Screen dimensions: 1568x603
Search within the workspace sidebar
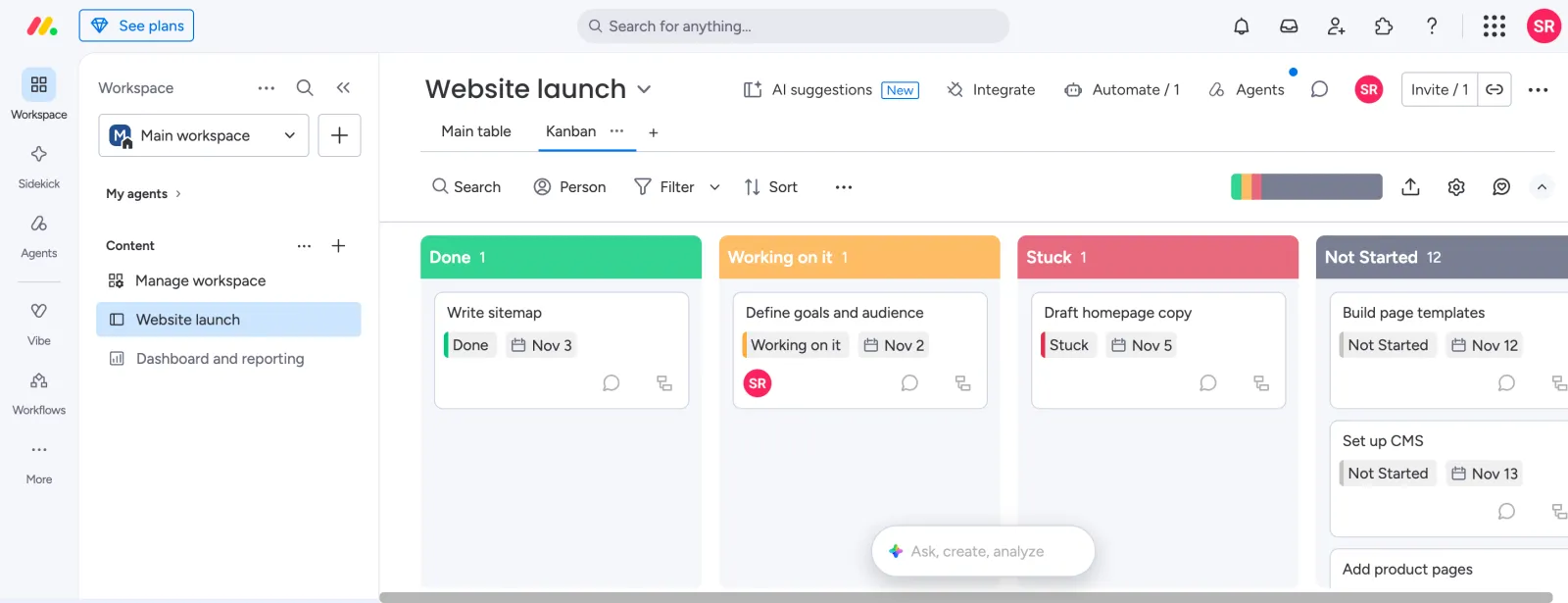point(305,87)
